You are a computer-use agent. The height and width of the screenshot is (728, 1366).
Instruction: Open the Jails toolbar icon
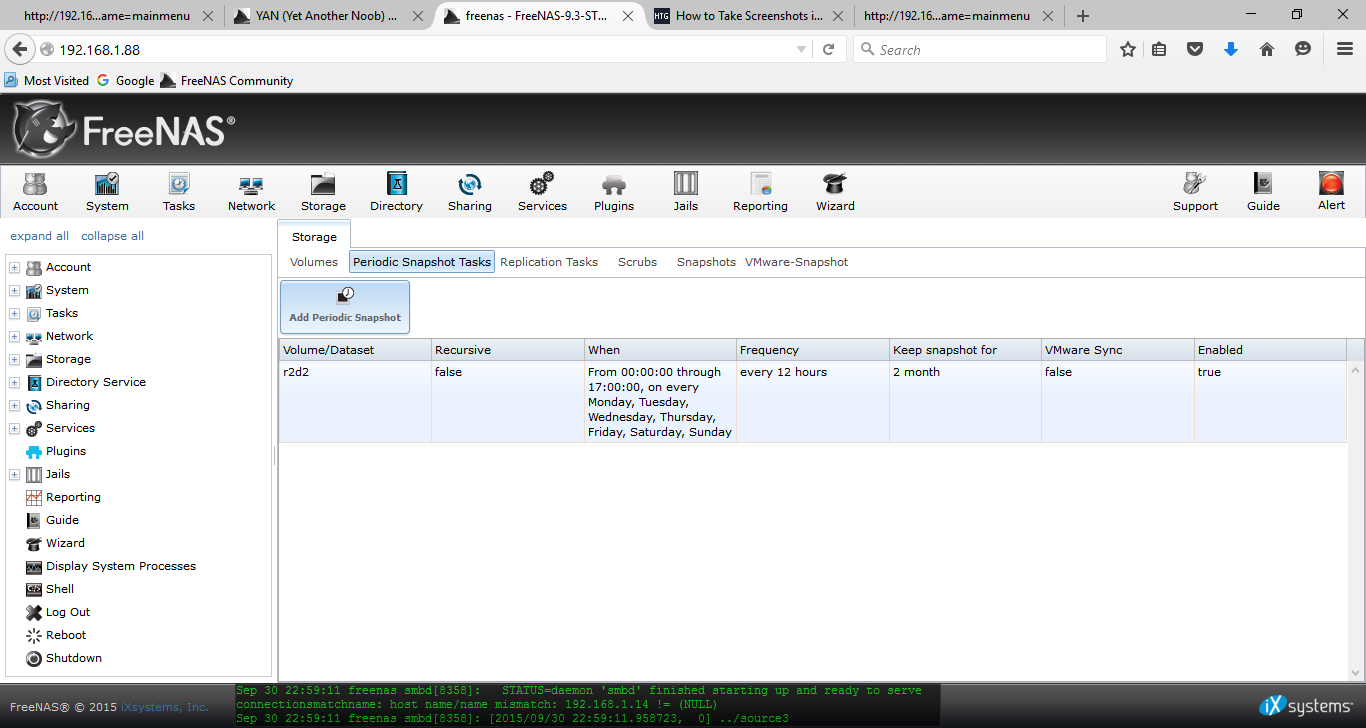click(x=686, y=192)
